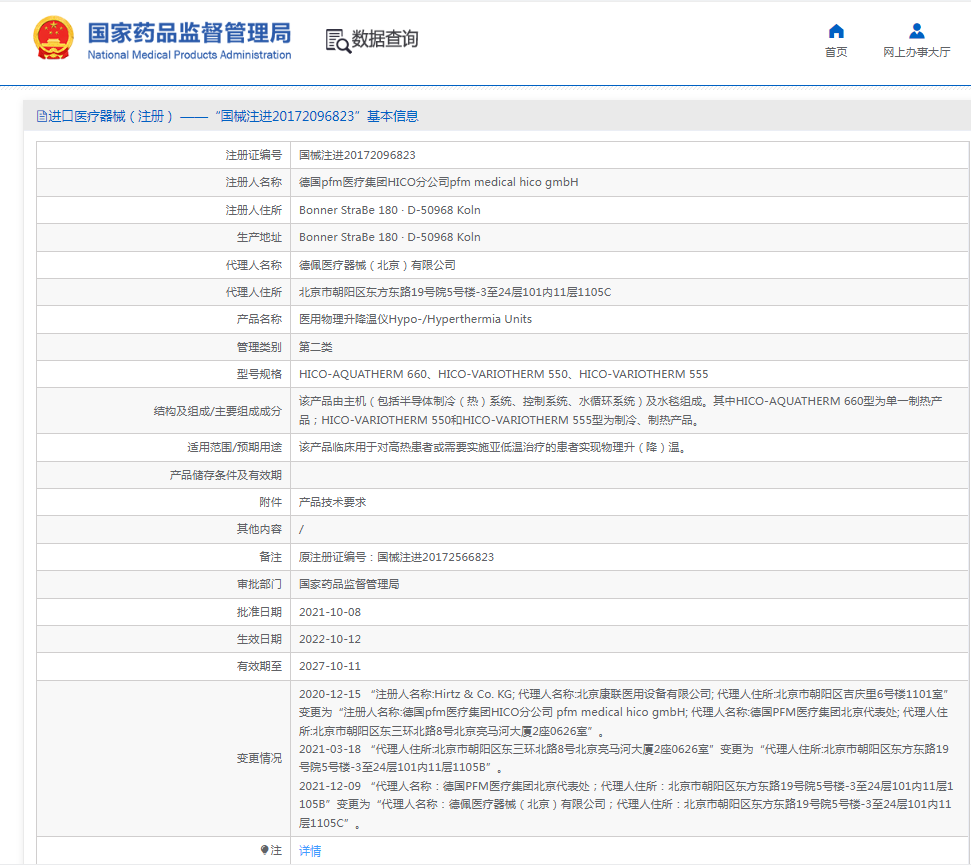
Task: Click approval date 2021-10-08
Action: coord(330,612)
